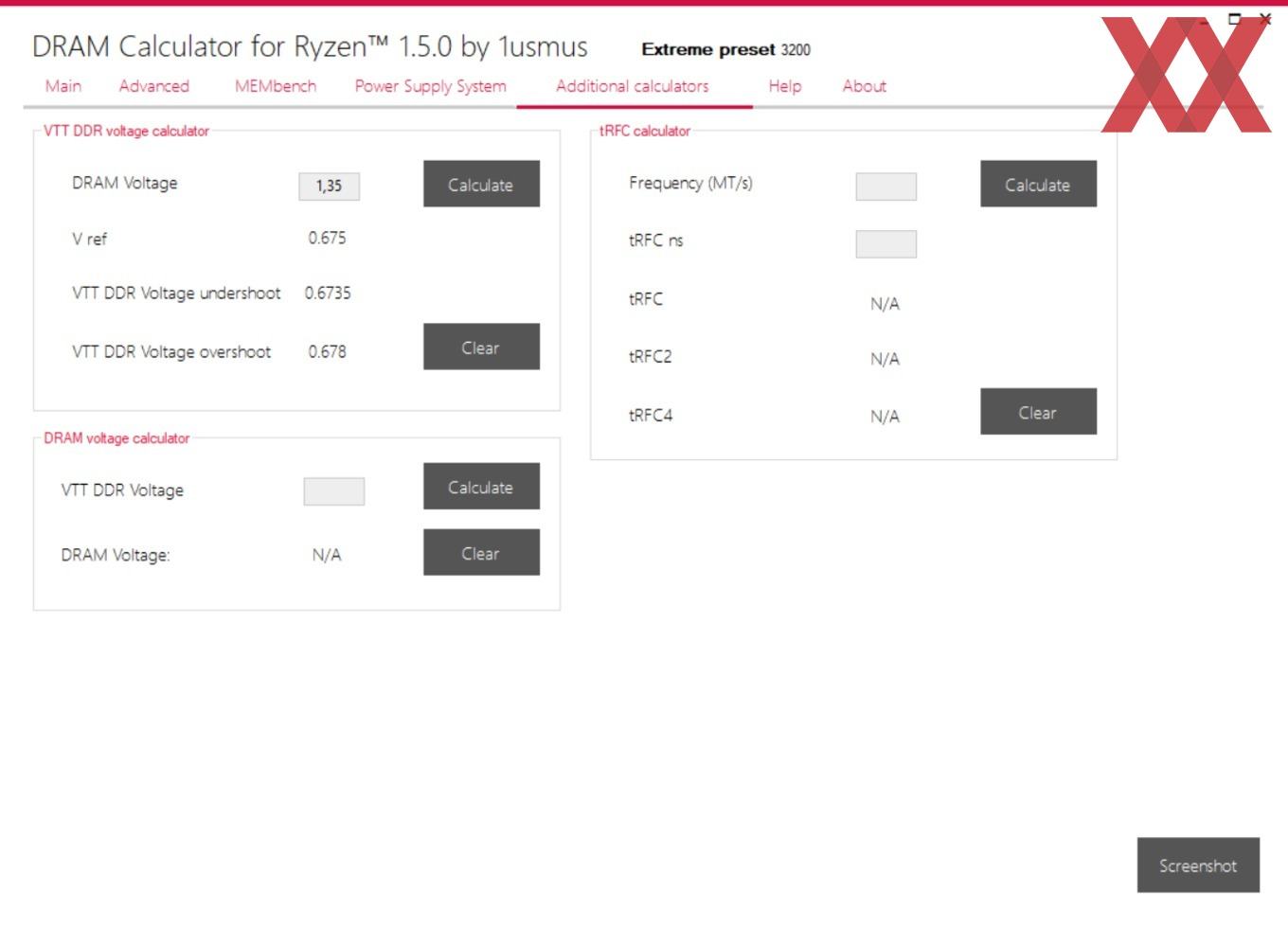Select the undershoot value 0.6735
The height and width of the screenshot is (944, 1288).
click(x=328, y=294)
